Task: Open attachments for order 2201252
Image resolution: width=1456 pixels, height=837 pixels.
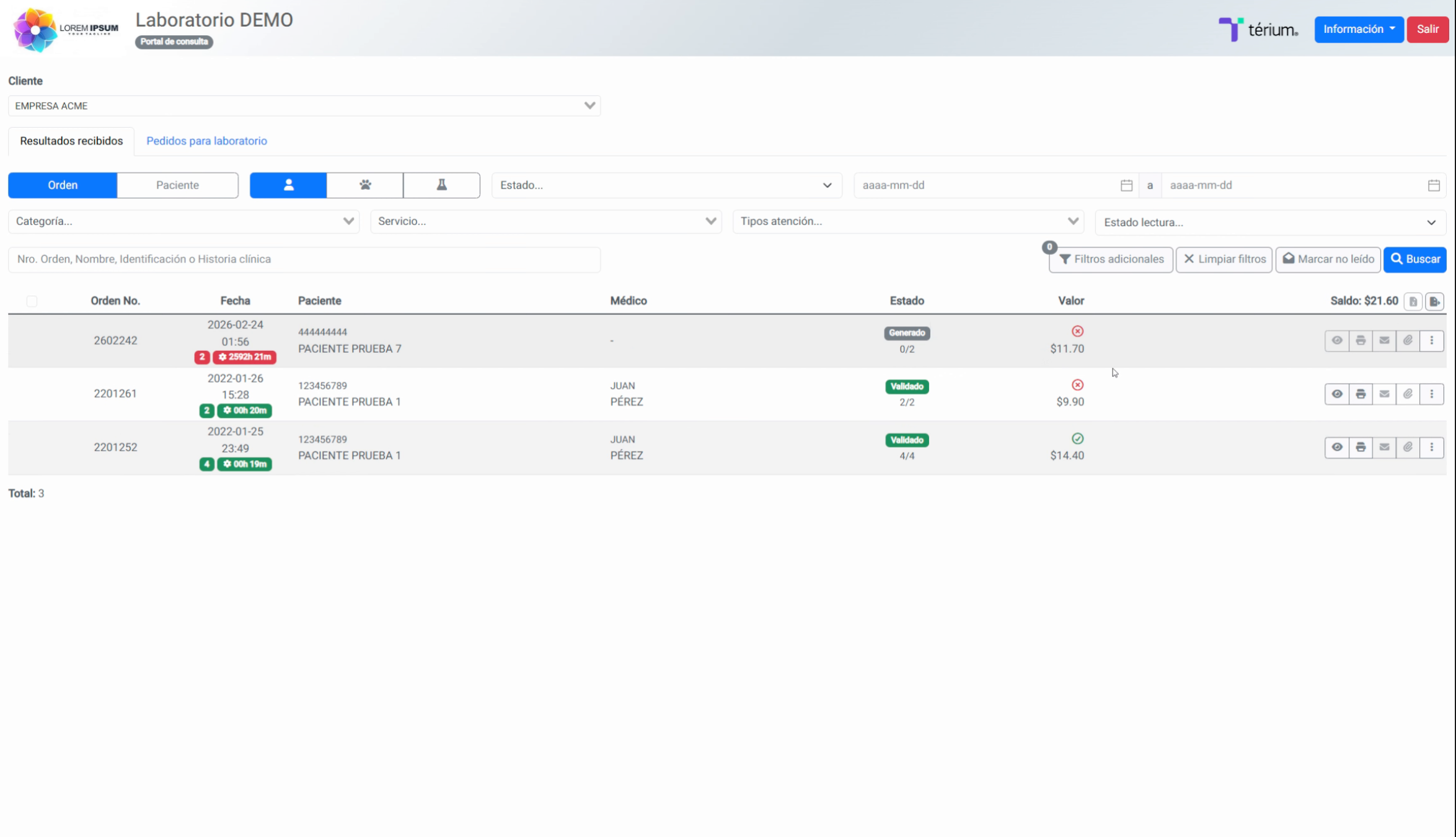Action: coord(1408,447)
